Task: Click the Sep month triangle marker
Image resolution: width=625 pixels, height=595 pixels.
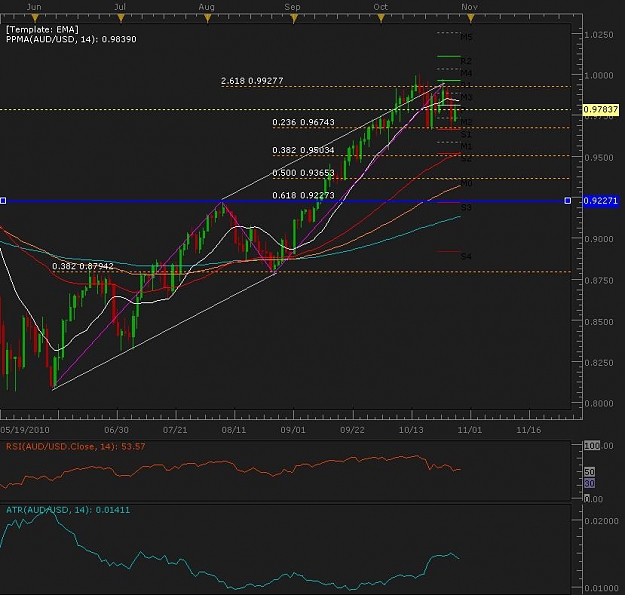Action: tap(294, 18)
